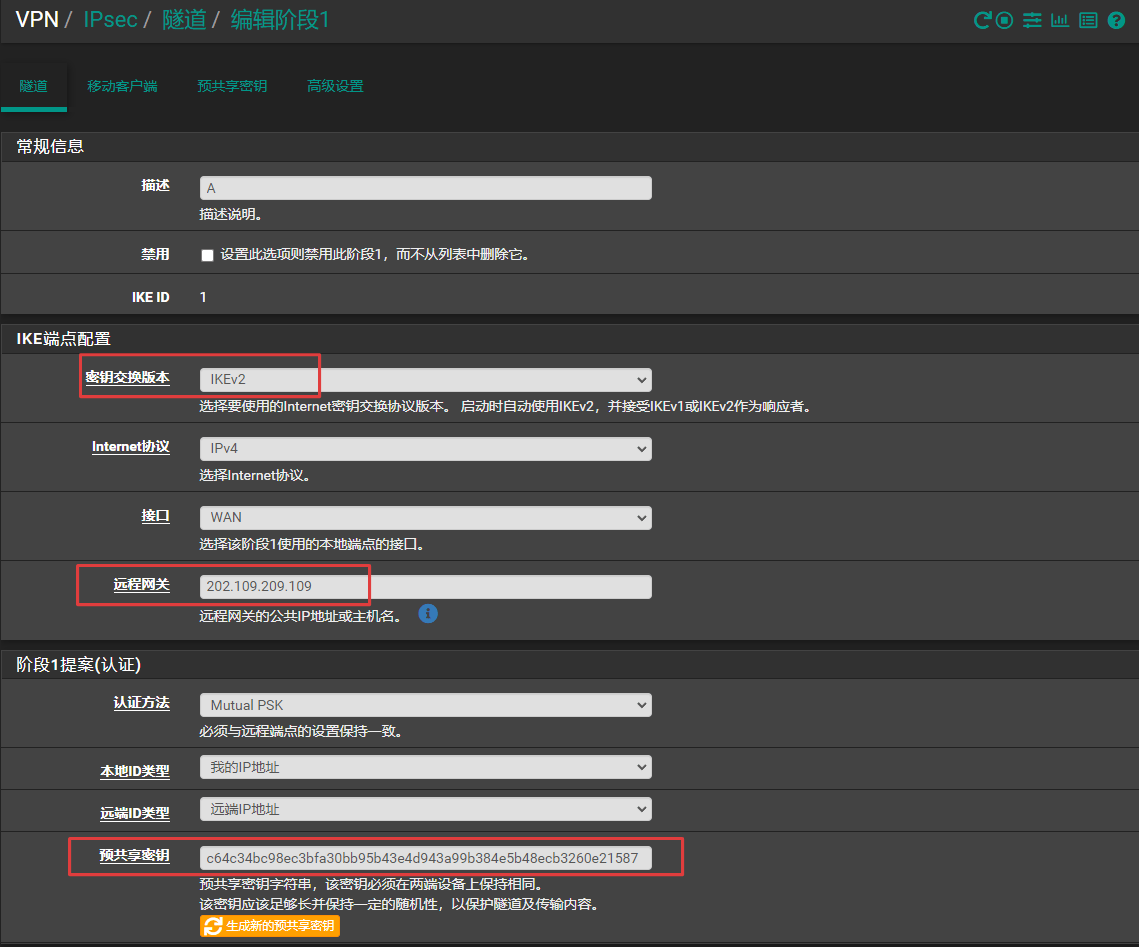Open related settings sliders icon

click(1032, 20)
